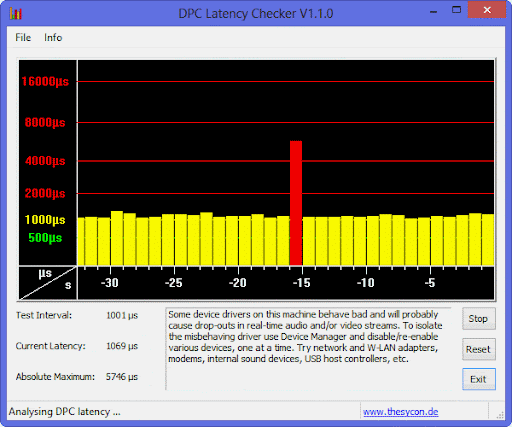Click the -30 time axis label

point(109,283)
